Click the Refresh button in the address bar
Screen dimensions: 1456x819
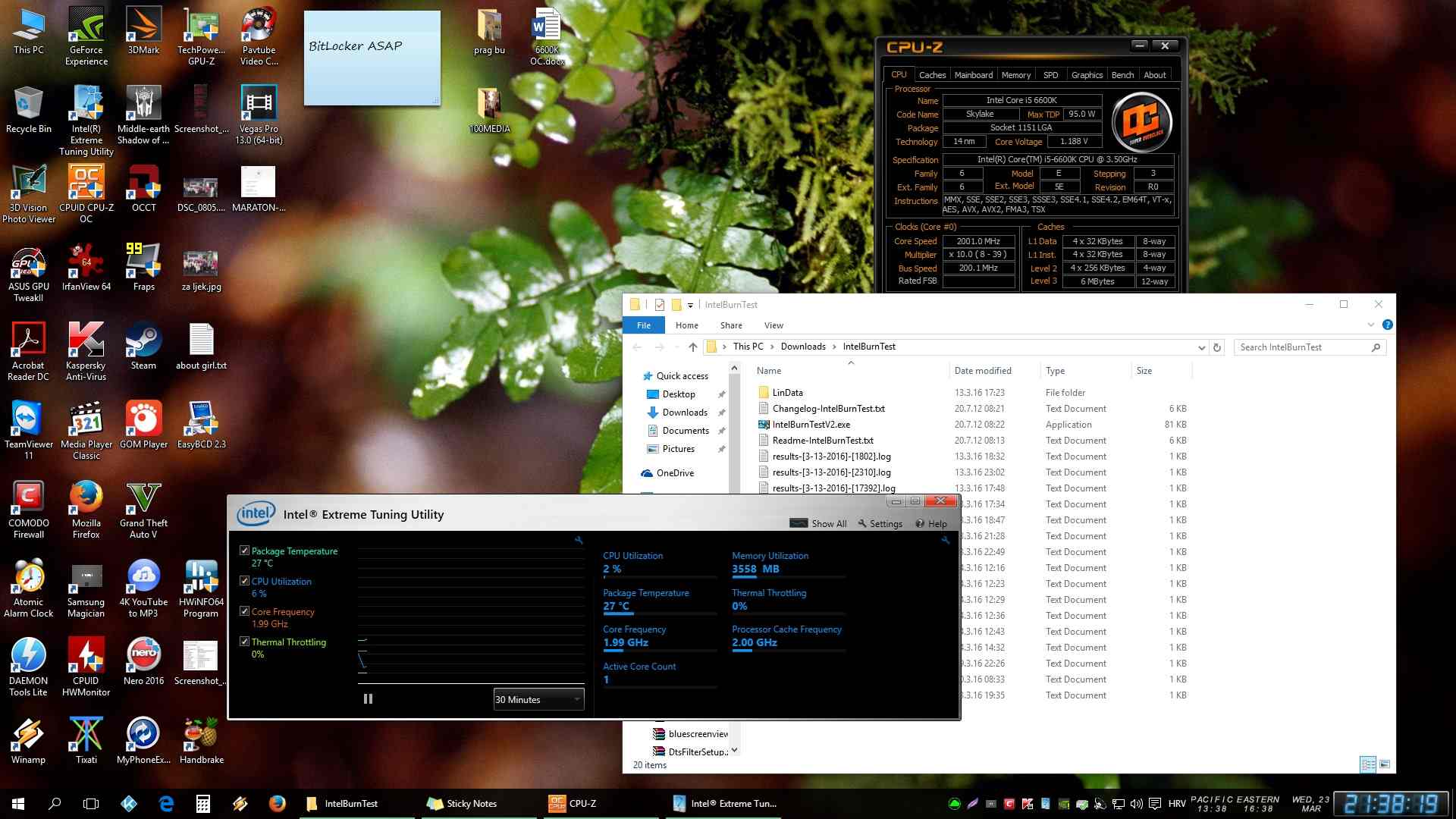click(x=1217, y=347)
